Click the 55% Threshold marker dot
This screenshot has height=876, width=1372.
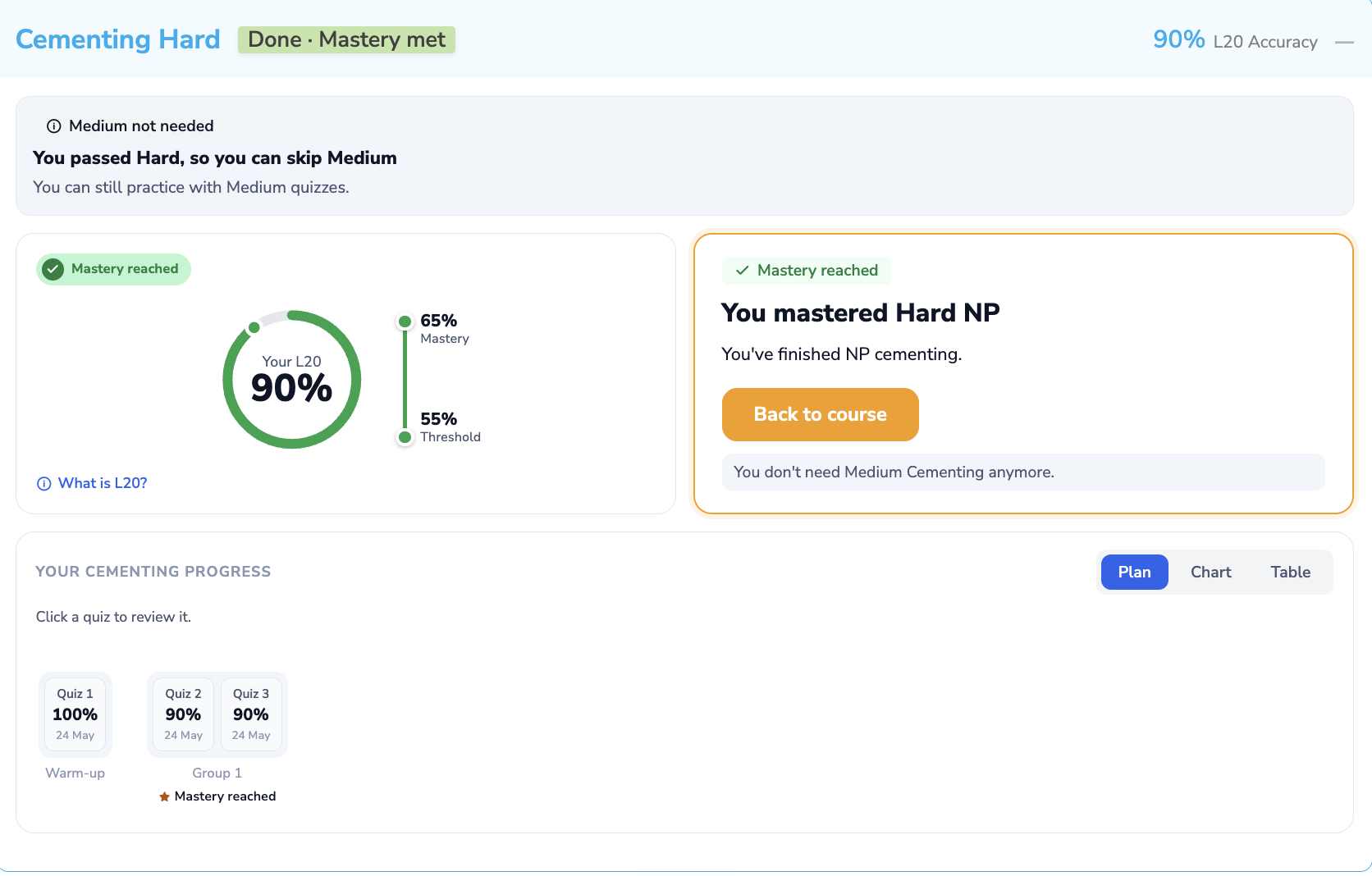click(405, 437)
